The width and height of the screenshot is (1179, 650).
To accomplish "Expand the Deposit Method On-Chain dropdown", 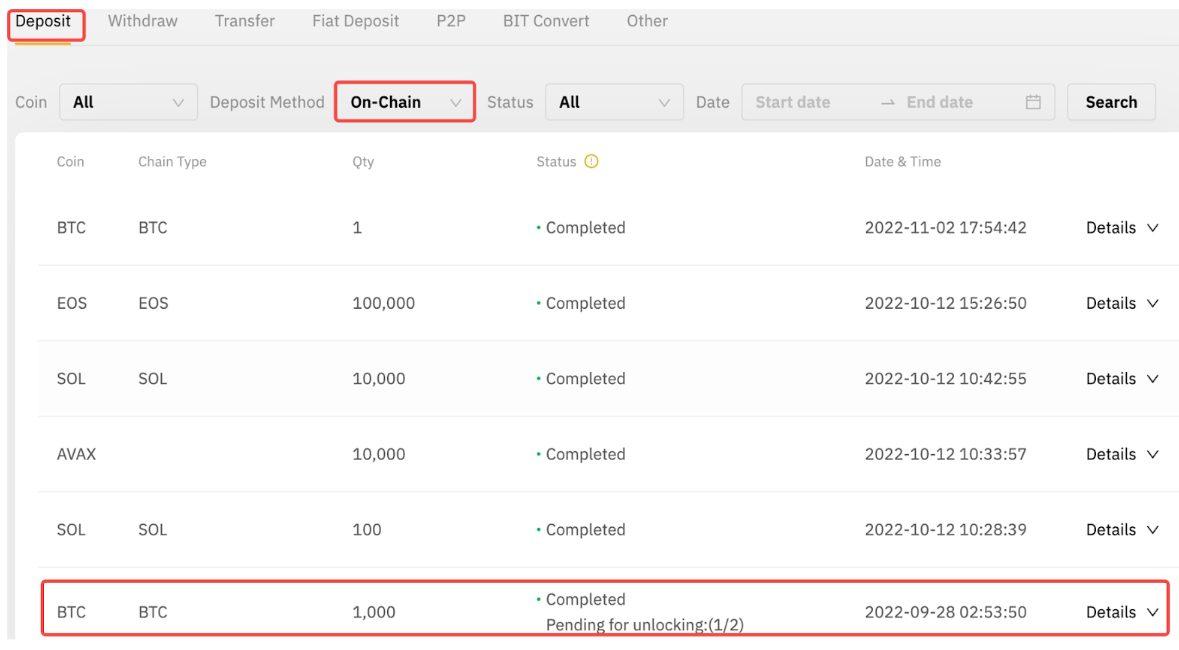I will [x=404, y=102].
